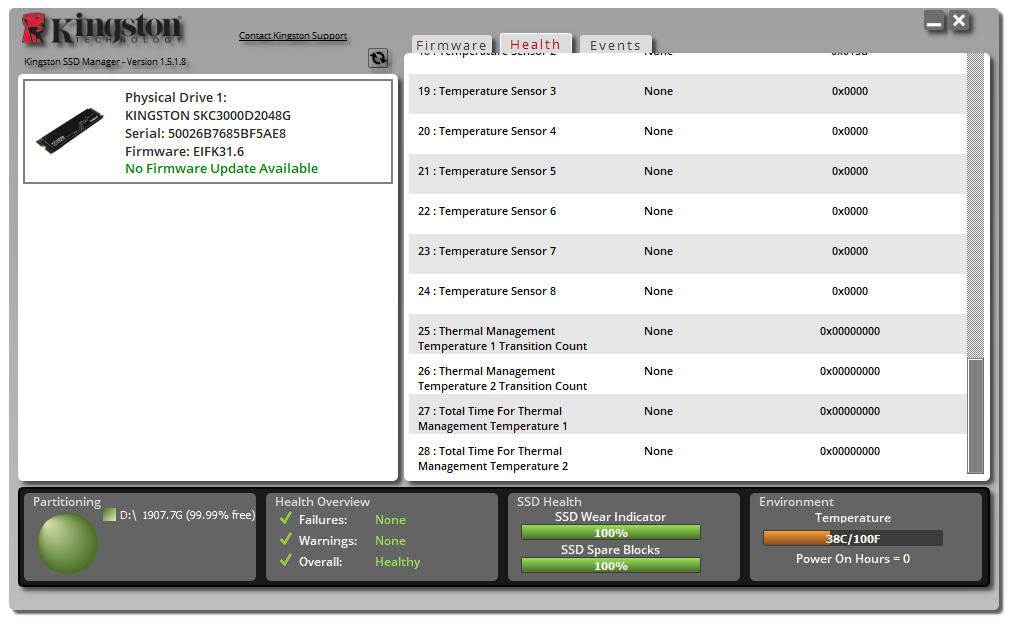This screenshot has height=627, width=1015.
Task: Click the Health Overview heading
Action: 322,501
